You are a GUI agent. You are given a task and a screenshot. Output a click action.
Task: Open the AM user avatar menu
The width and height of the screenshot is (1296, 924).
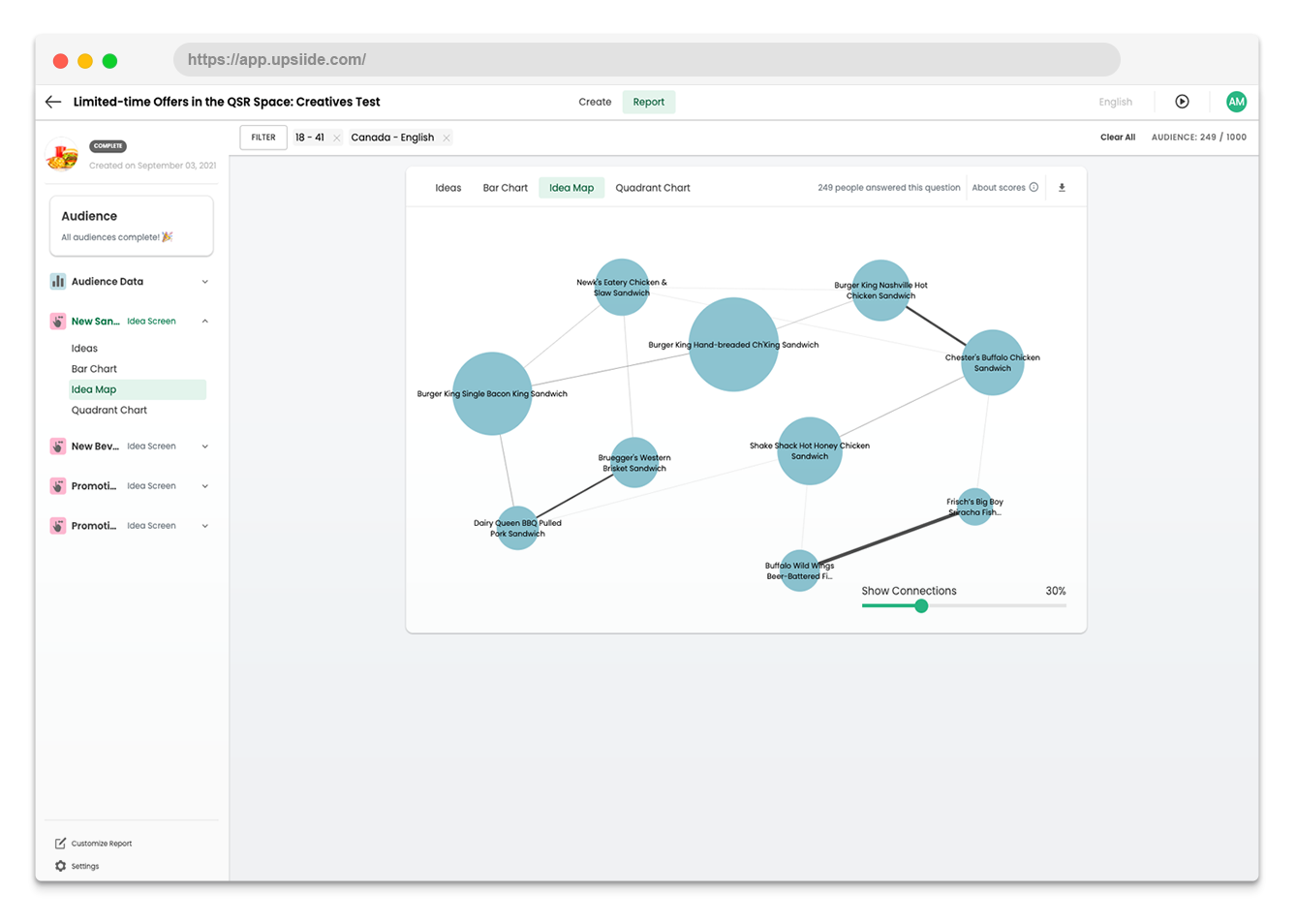[1236, 102]
